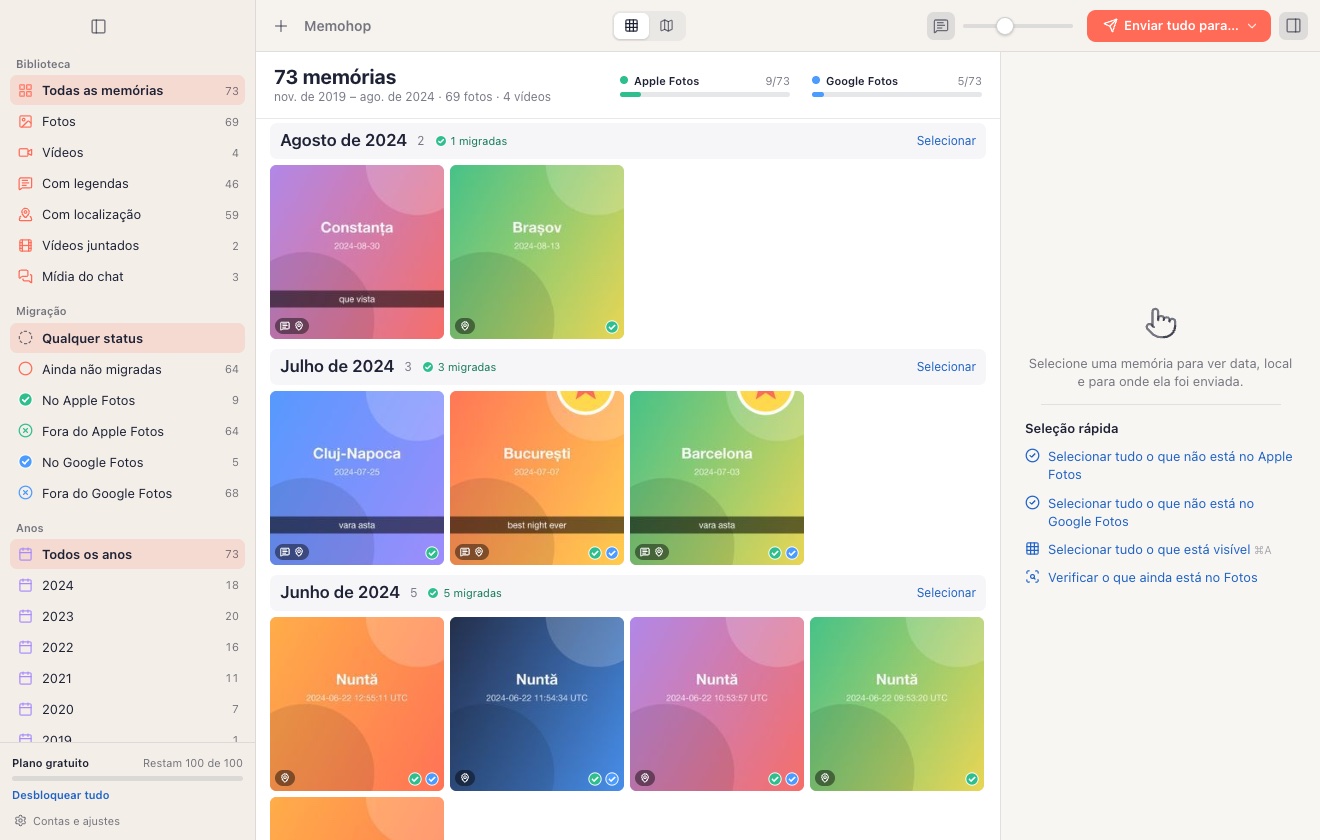Filter memories by year 2022

127,647
